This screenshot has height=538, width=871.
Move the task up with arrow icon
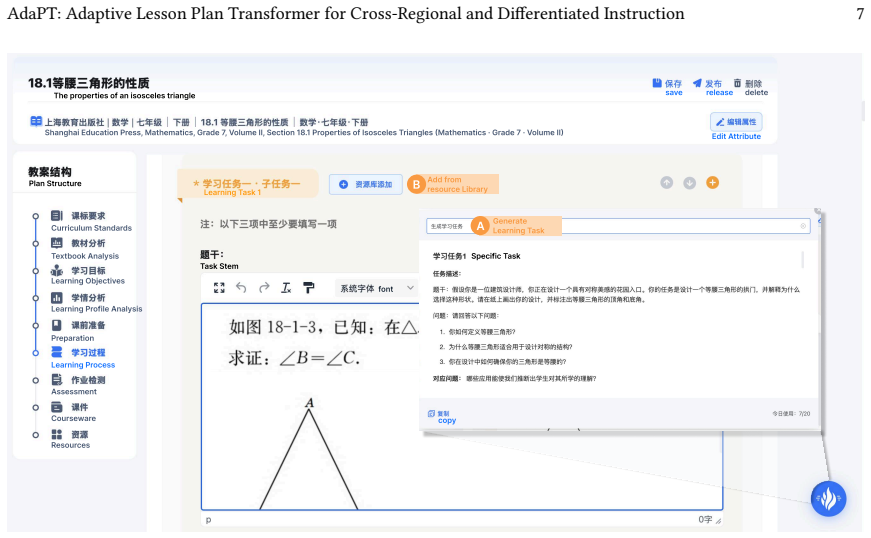click(667, 183)
